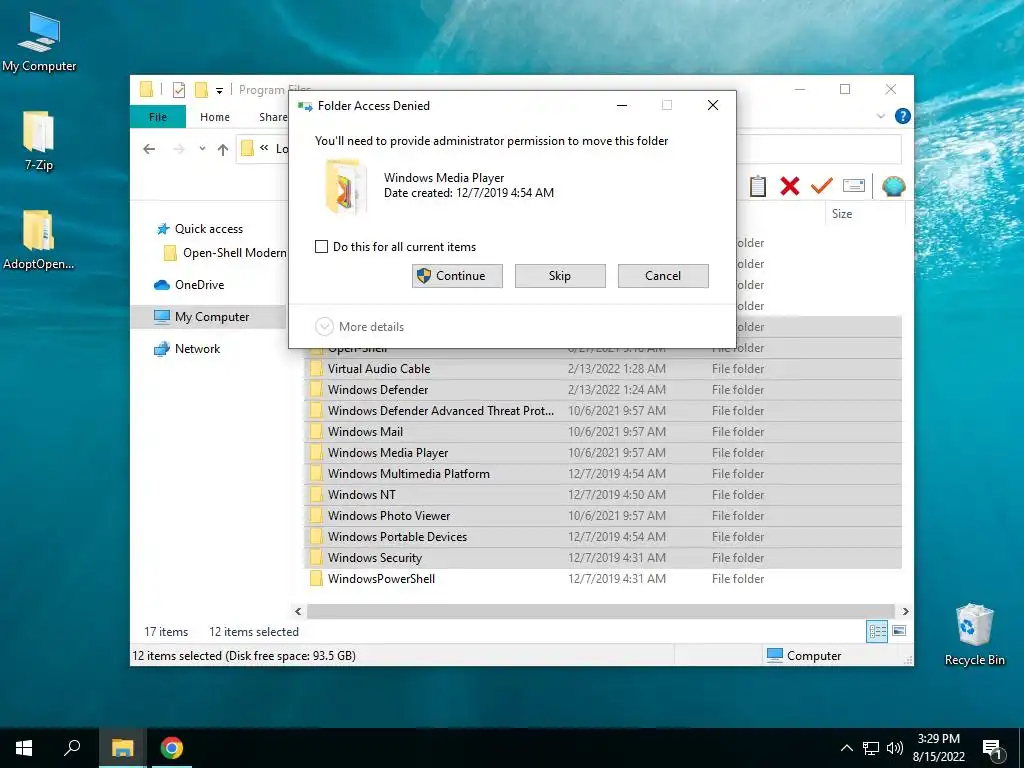The image size is (1024, 768).
Task: Click Continue in Folder Access Denied dialog
Action: pos(457,276)
